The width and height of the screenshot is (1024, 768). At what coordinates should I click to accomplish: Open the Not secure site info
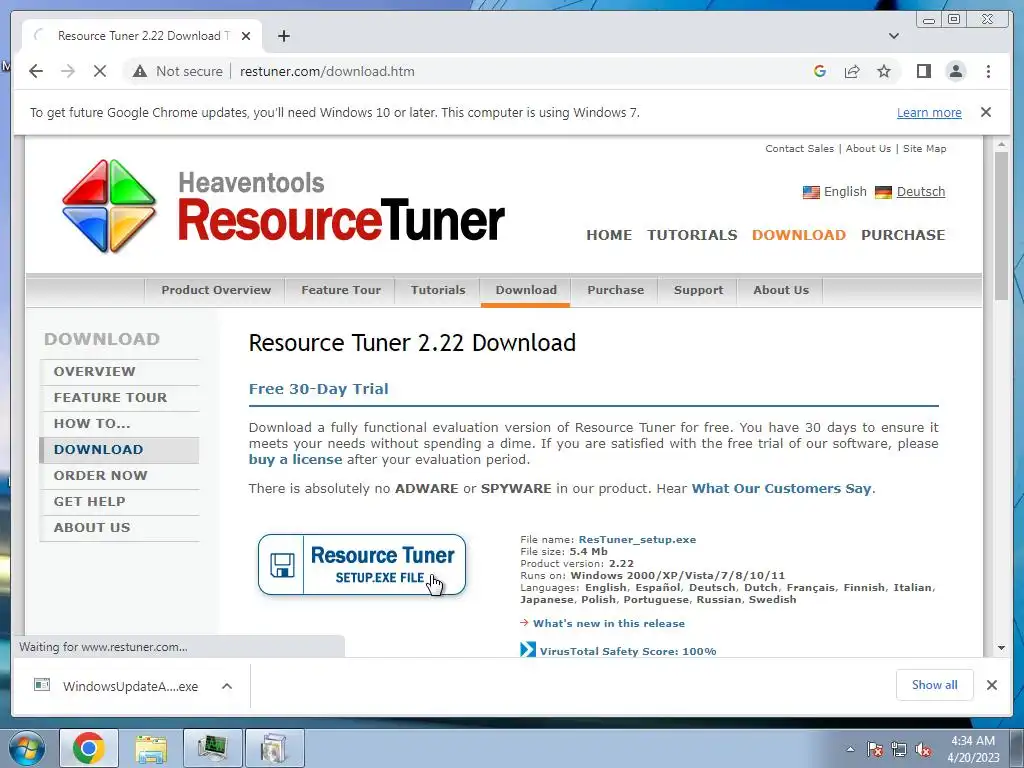coord(178,71)
